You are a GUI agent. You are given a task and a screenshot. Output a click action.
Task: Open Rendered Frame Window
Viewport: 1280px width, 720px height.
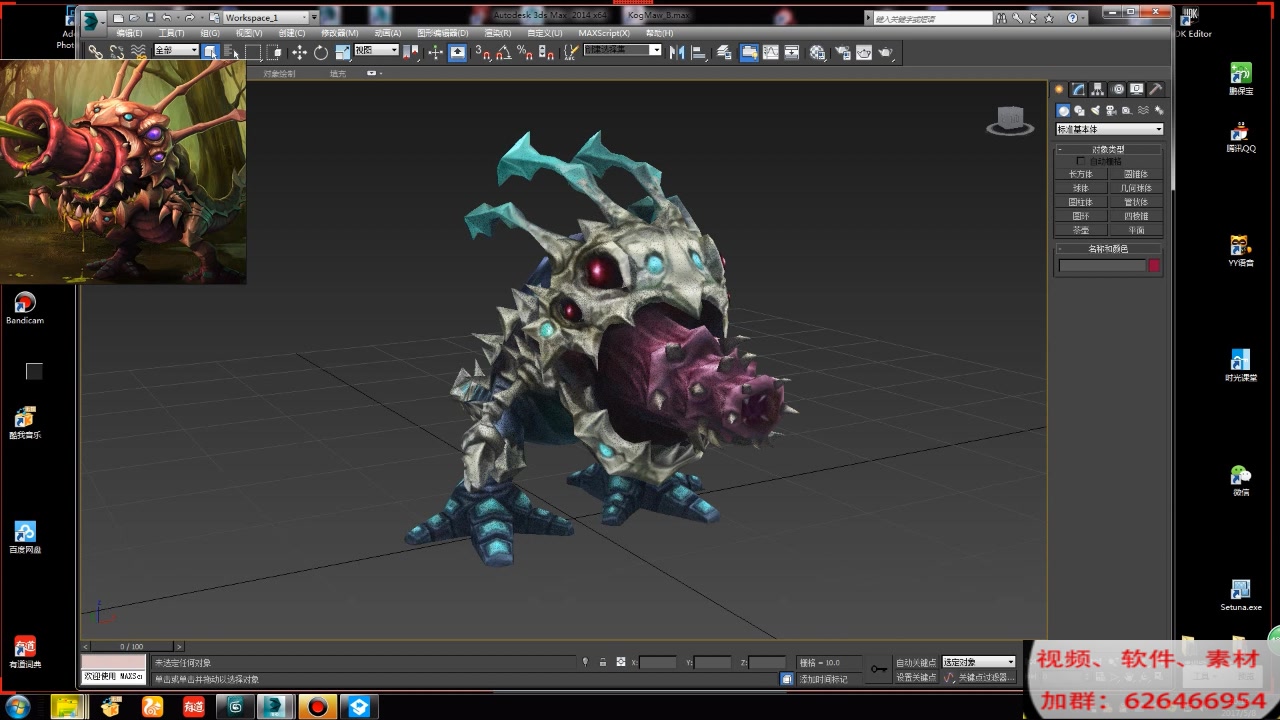pyautogui.click(x=864, y=52)
